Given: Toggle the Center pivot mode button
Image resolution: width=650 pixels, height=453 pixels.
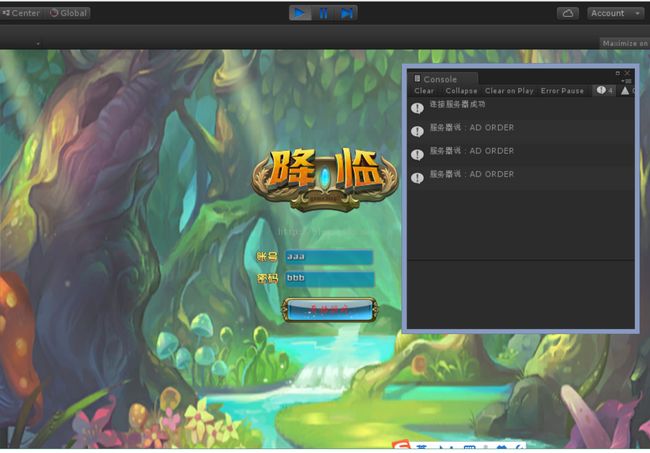Looking at the screenshot, I should pyautogui.click(x=22, y=13).
